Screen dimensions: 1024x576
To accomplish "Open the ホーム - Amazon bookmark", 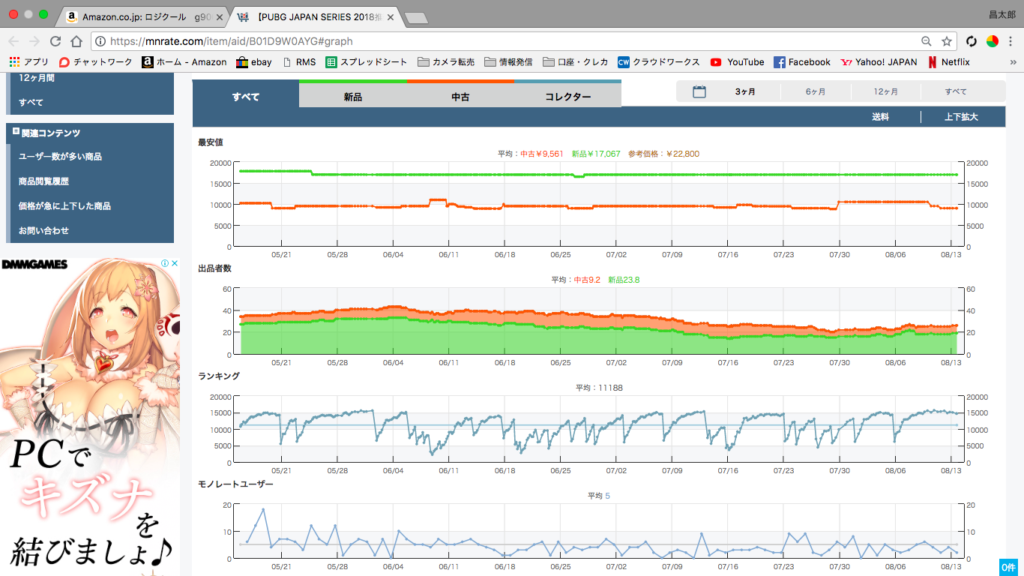I will pyautogui.click(x=184, y=62).
